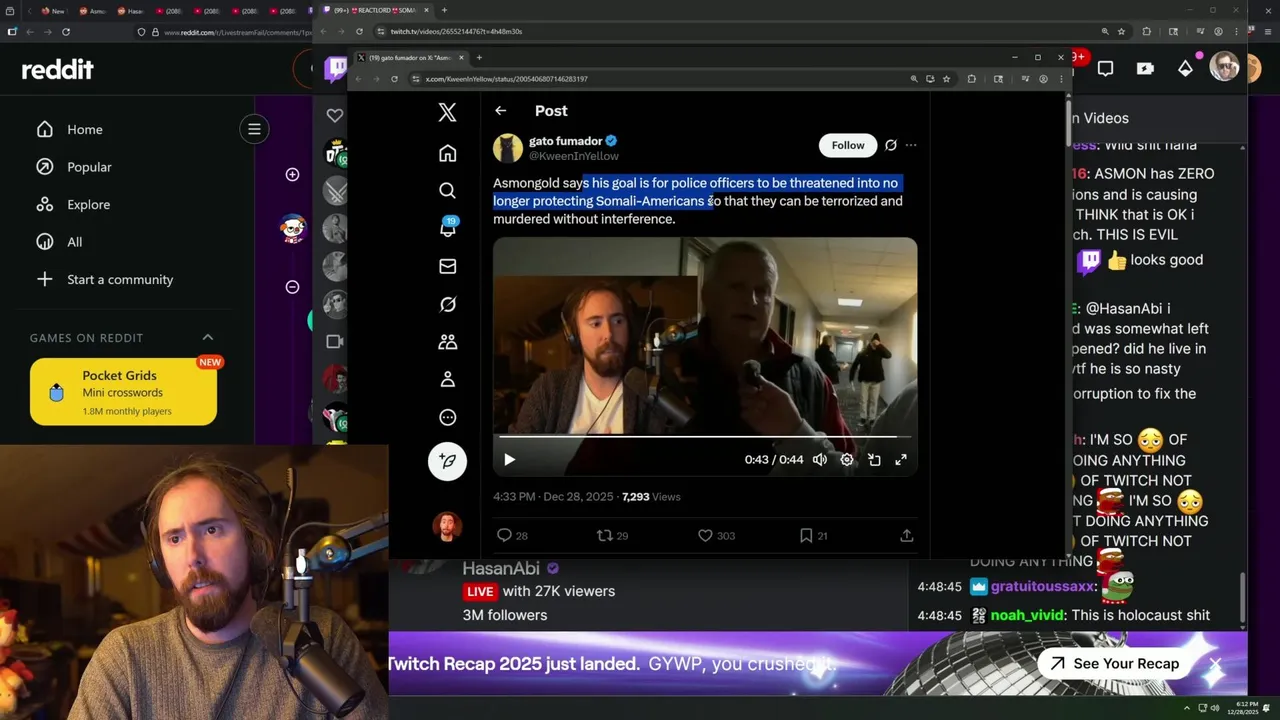Click the X window address bar URL
The height and width of the screenshot is (720, 1280).
[x=506, y=79]
